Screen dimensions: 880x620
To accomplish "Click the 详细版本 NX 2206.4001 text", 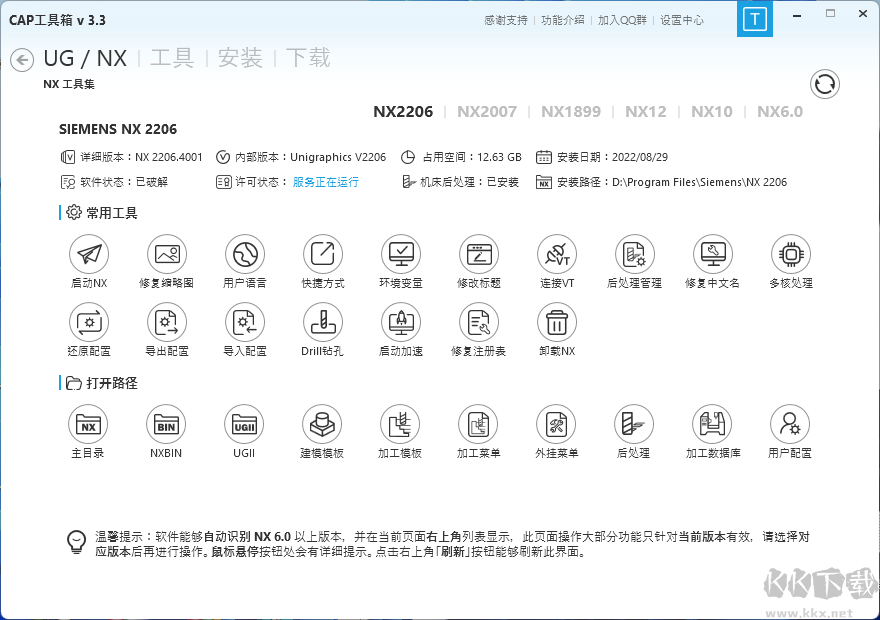I will (x=141, y=157).
